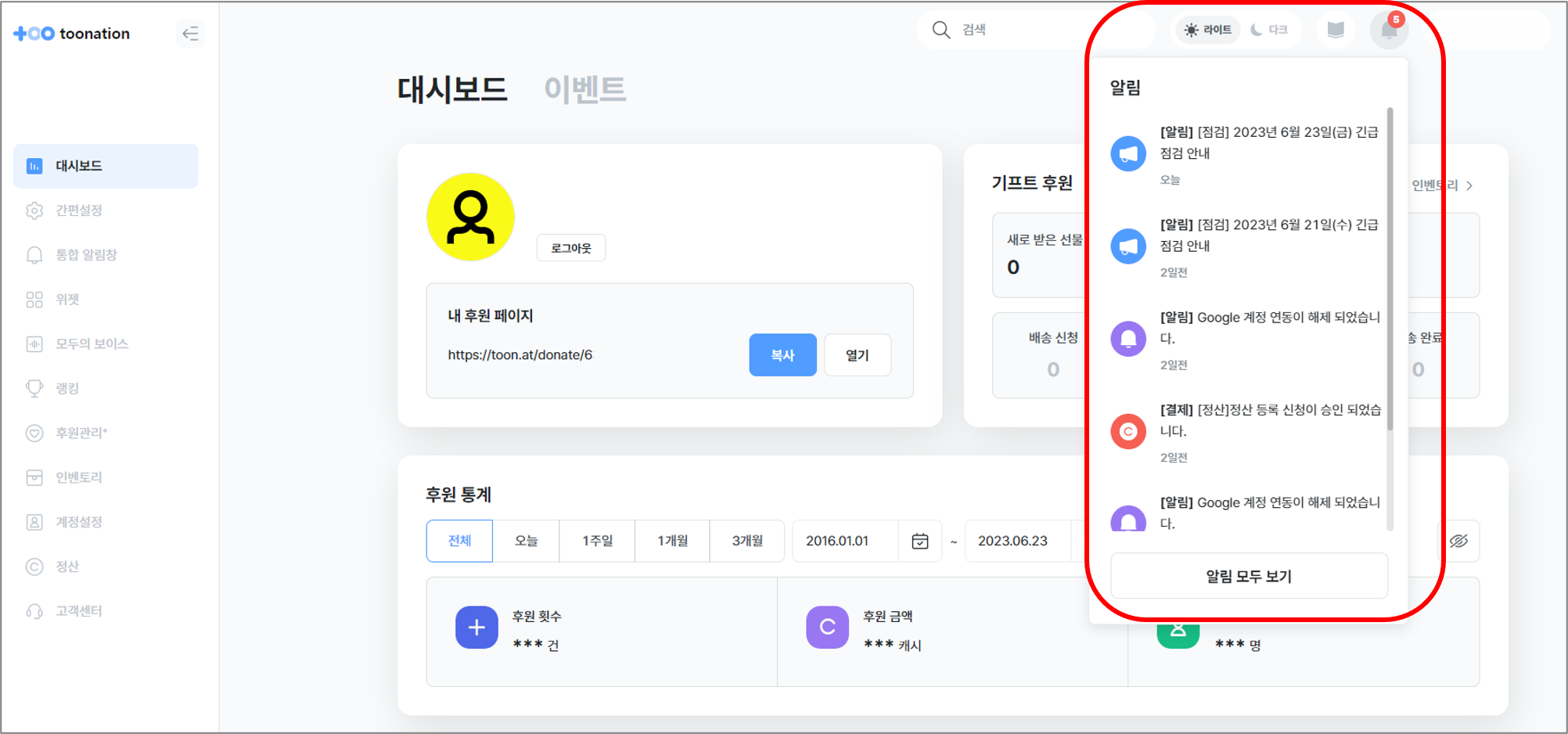Toggle the eye icon to hide donation stats
This screenshot has width=1568, height=734.
click(x=1458, y=541)
